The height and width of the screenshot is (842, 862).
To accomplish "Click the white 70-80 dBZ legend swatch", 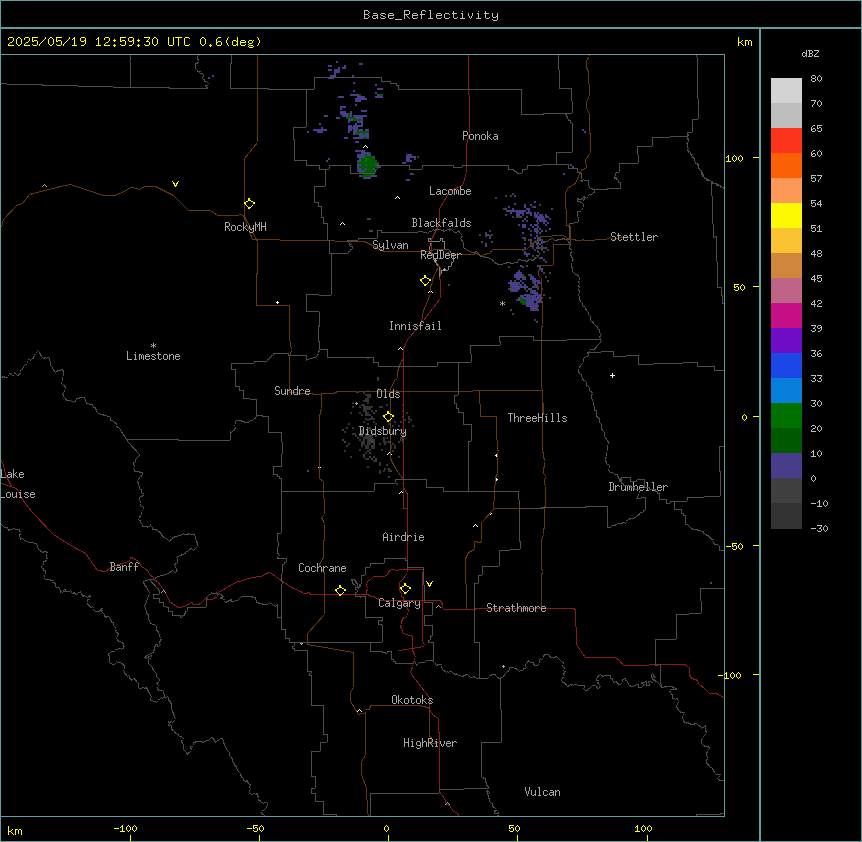I will pos(786,90).
